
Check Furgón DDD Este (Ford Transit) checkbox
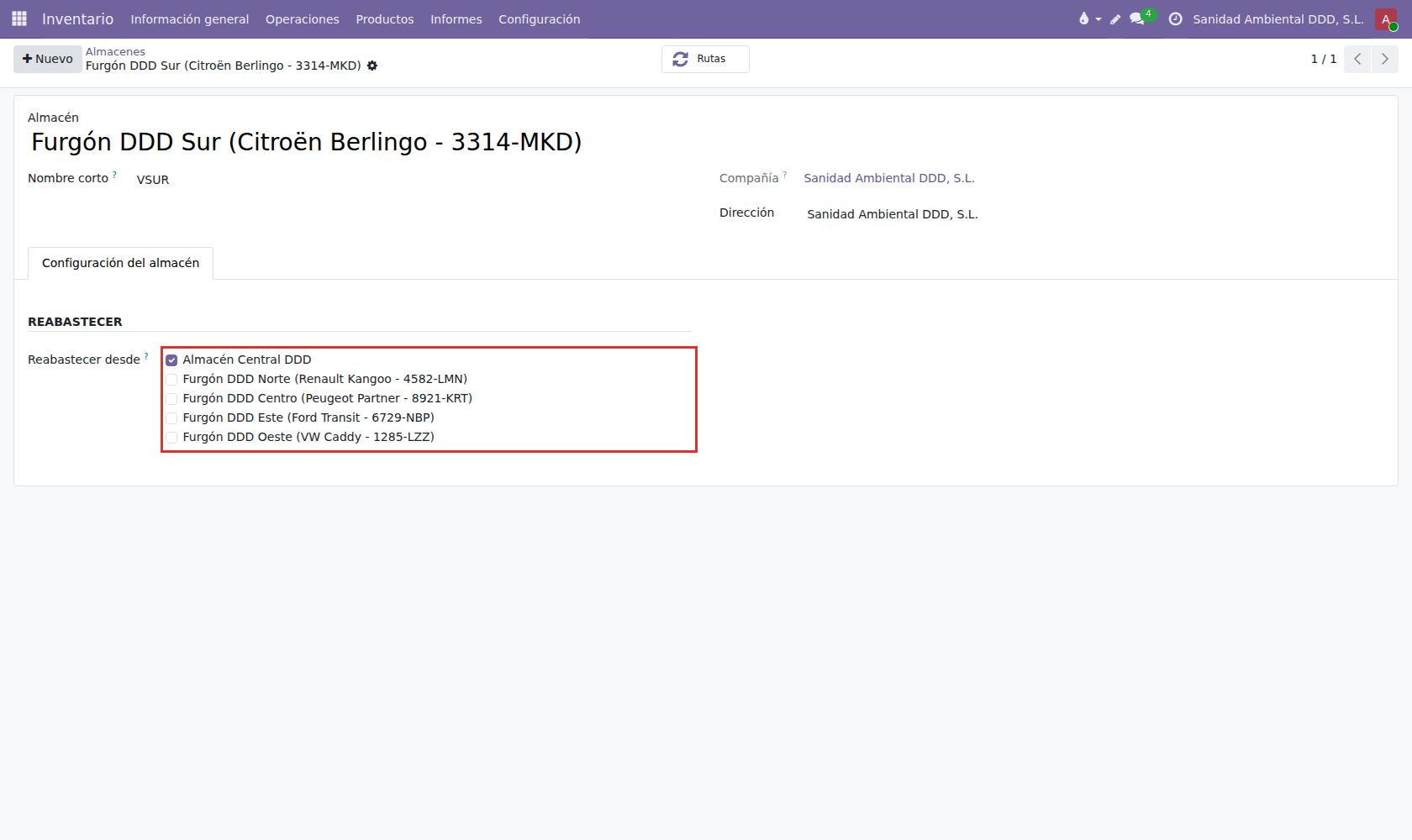(171, 418)
